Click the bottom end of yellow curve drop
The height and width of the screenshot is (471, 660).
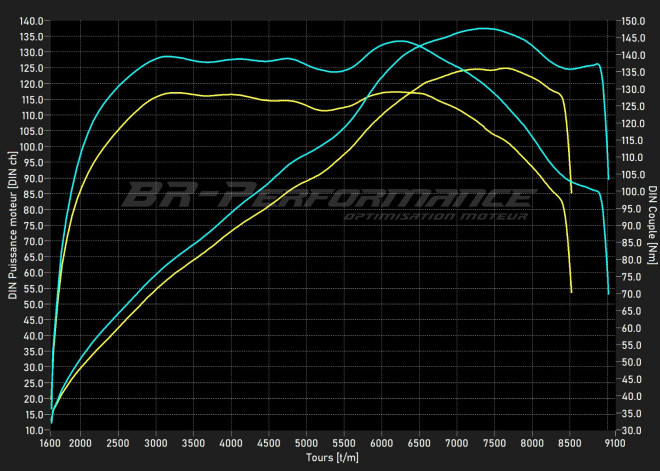pyautogui.click(x=571, y=292)
